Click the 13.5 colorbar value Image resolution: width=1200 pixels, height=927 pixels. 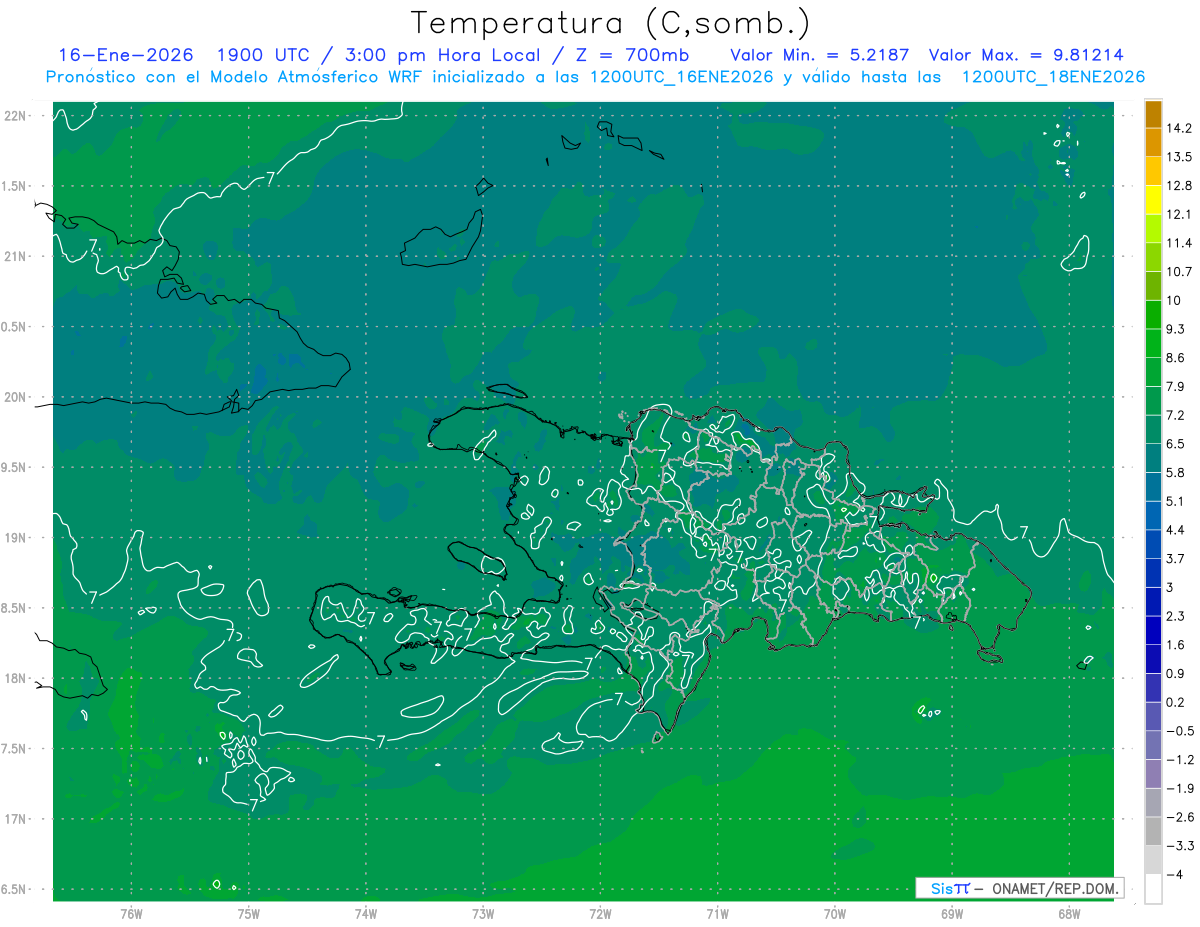(1180, 157)
